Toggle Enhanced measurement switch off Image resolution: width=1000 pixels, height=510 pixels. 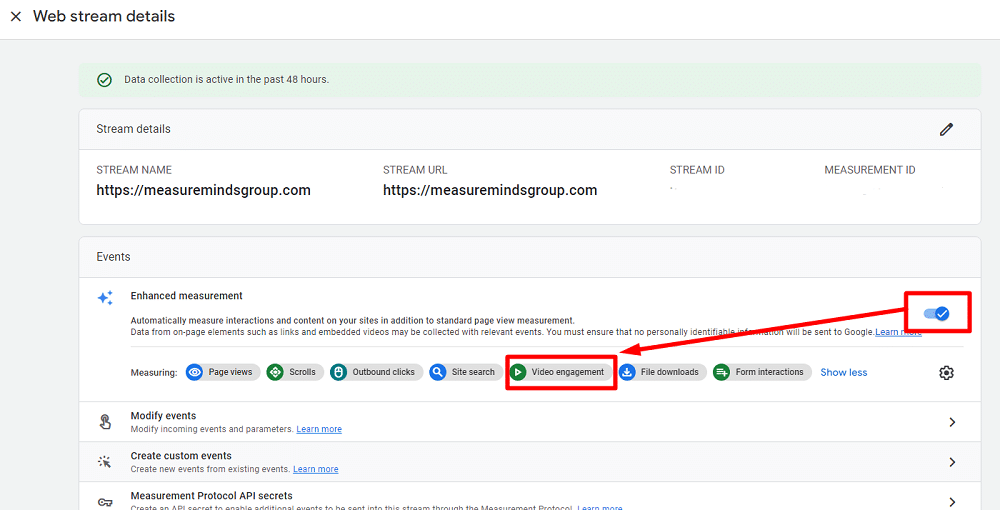click(937, 314)
